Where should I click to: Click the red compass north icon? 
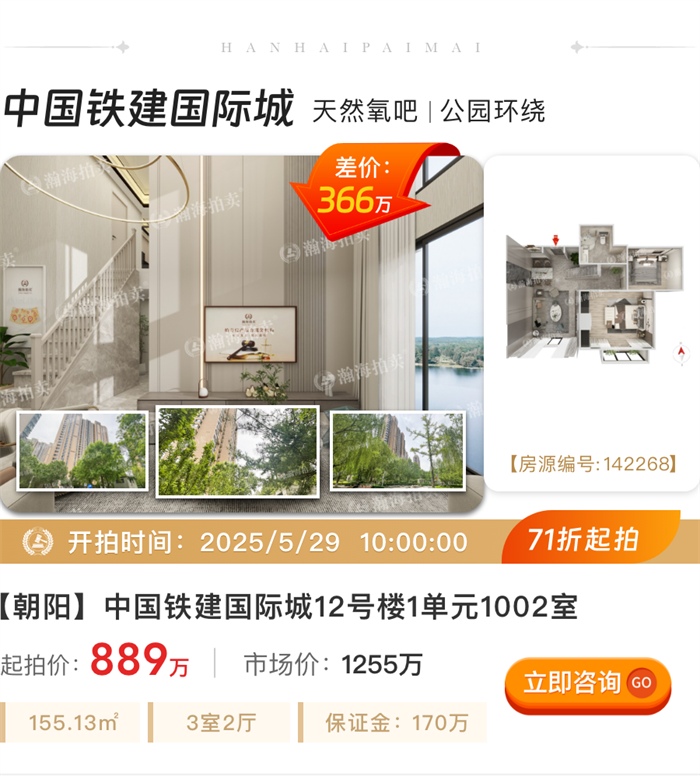681,353
